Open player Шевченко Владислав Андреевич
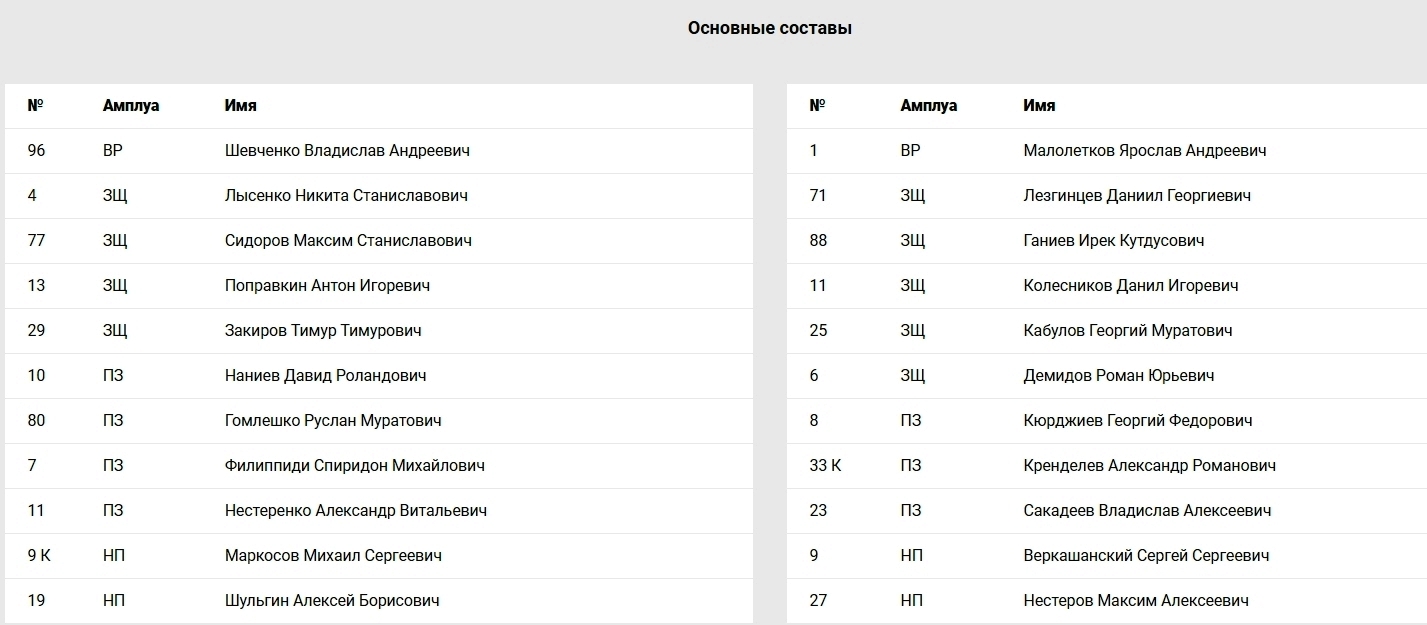 347,151
